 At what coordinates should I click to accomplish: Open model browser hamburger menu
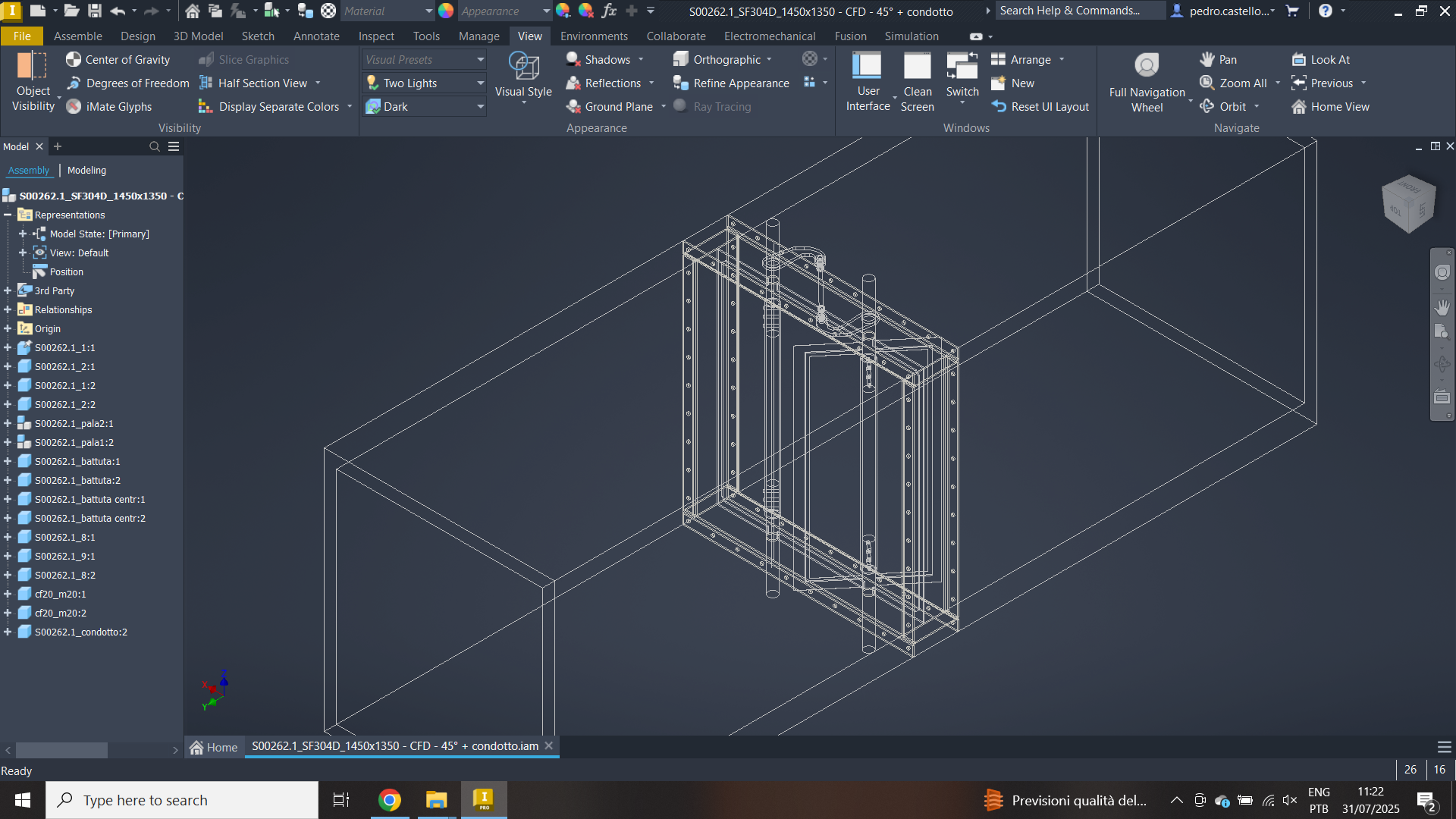pyautogui.click(x=174, y=146)
